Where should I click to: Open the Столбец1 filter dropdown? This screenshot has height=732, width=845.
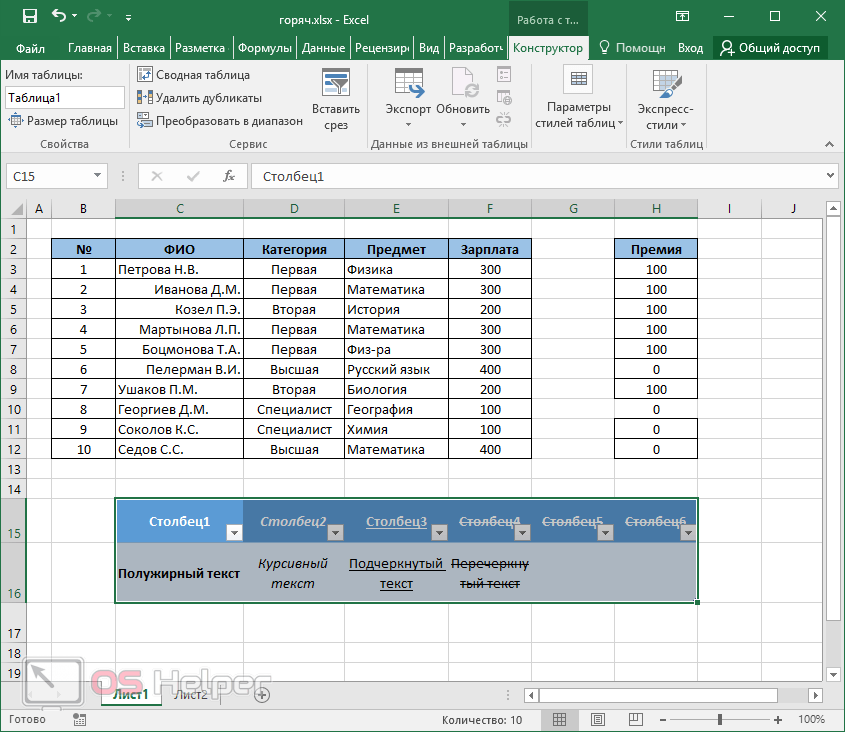[233, 532]
